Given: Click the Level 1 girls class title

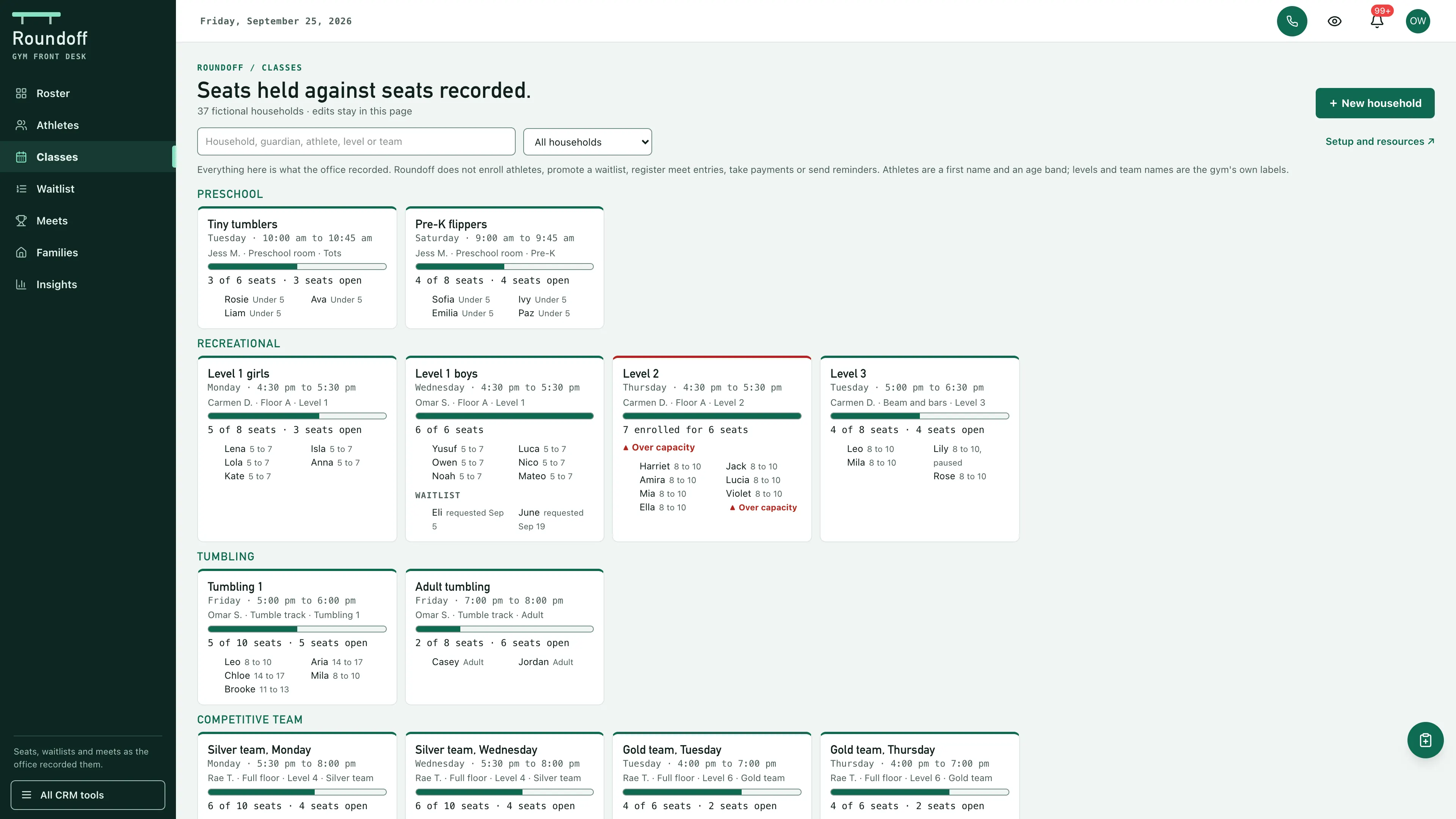Looking at the screenshot, I should click(238, 373).
